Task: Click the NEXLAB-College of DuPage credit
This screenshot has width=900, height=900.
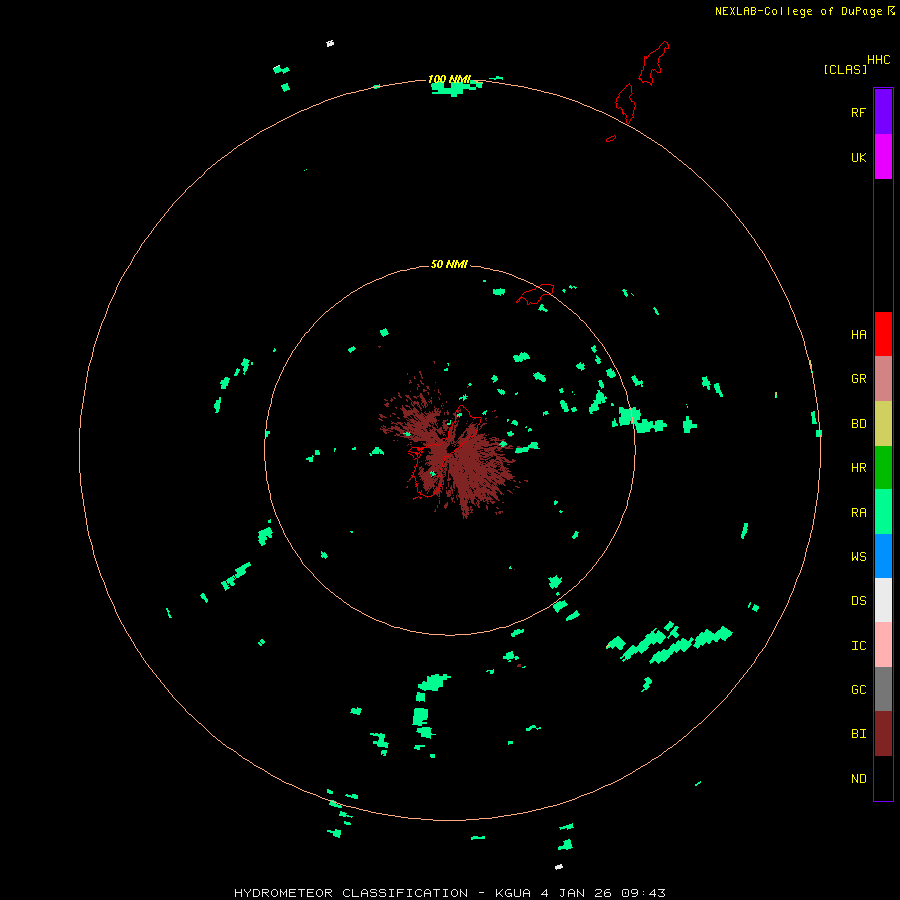Action: (798, 11)
